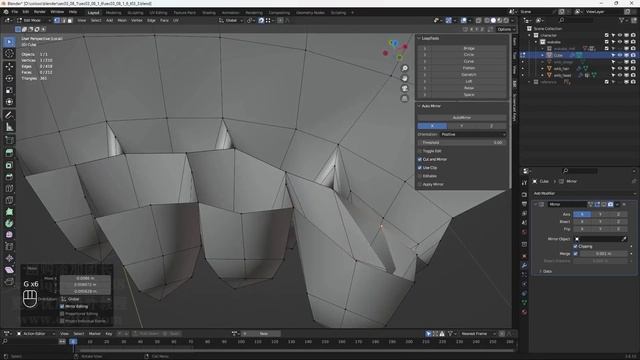This screenshot has height=360, width=640.
Task: Open the Nearest Frame snapping dropdown
Action: point(477,333)
